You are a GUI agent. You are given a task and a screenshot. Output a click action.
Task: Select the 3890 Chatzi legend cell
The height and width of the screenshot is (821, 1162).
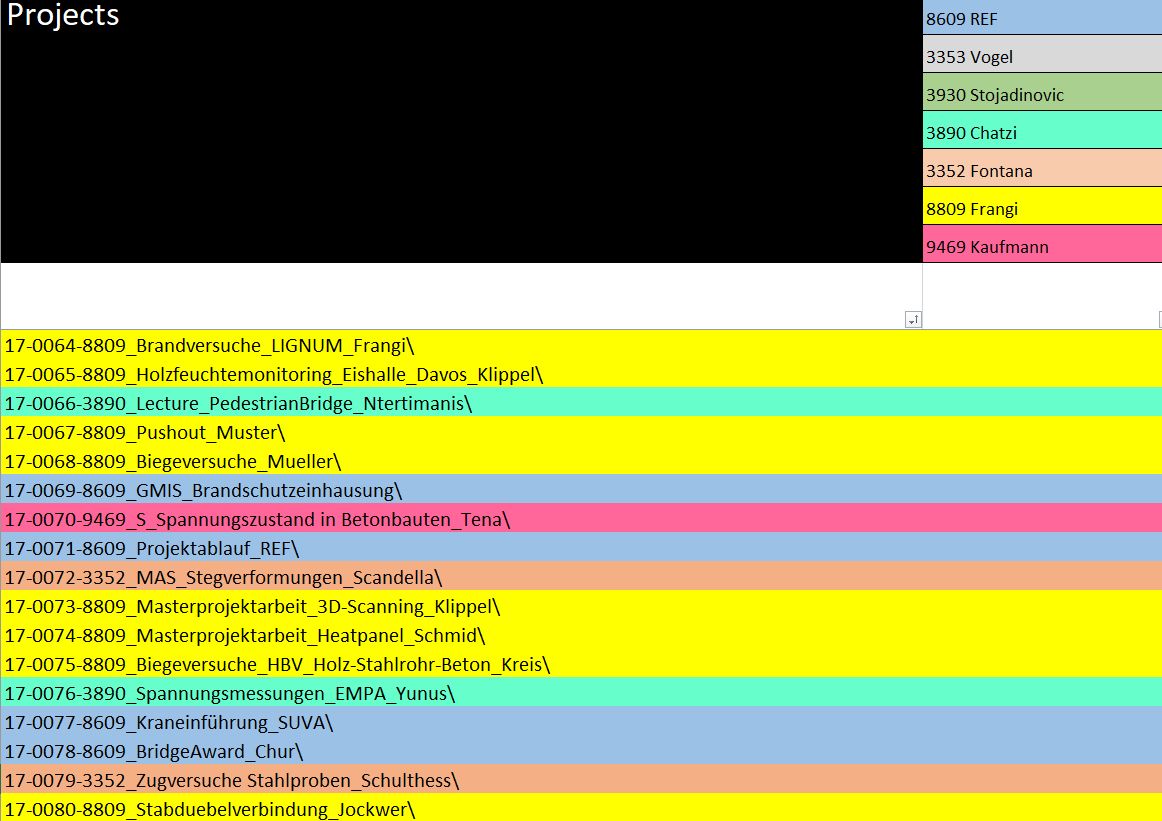(x=1042, y=130)
